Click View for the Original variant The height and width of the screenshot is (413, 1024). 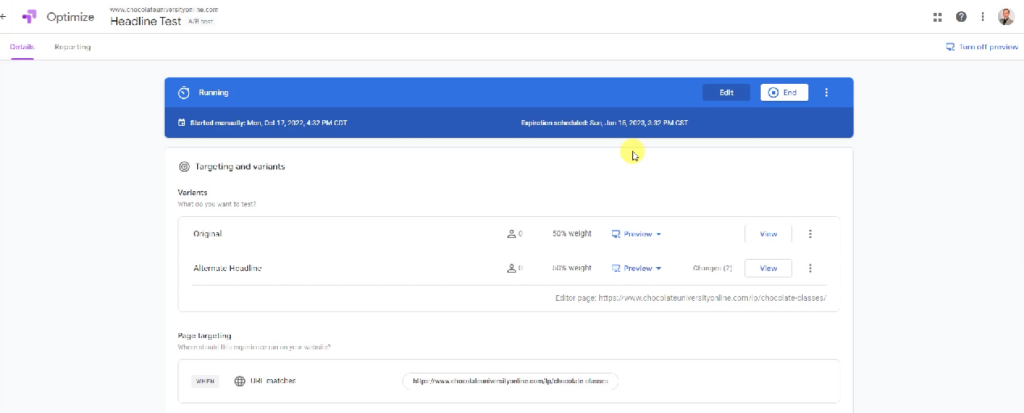click(x=769, y=234)
